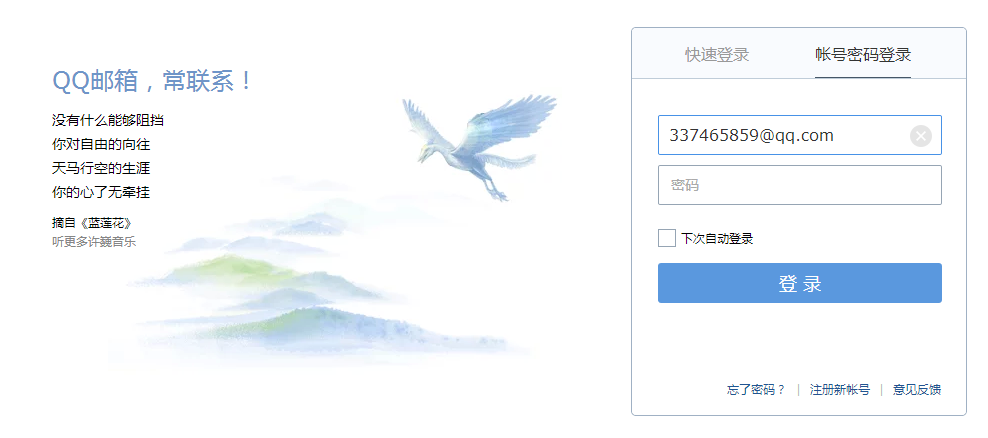Focus the email field containing 337465859@qq.com
The height and width of the screenshot is (438, 988).
[800, 135]
